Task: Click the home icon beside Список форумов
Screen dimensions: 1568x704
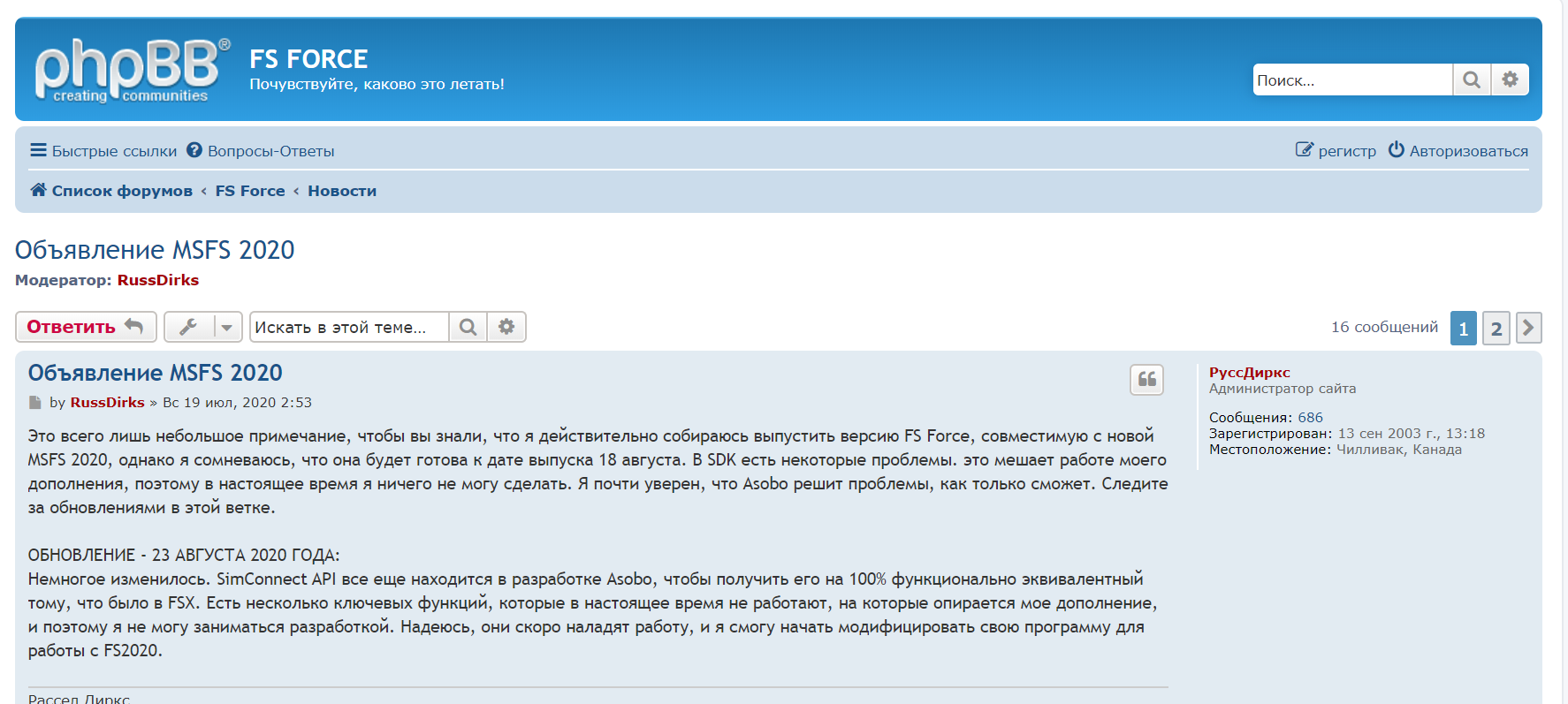Action: click(x=38, y=190)
